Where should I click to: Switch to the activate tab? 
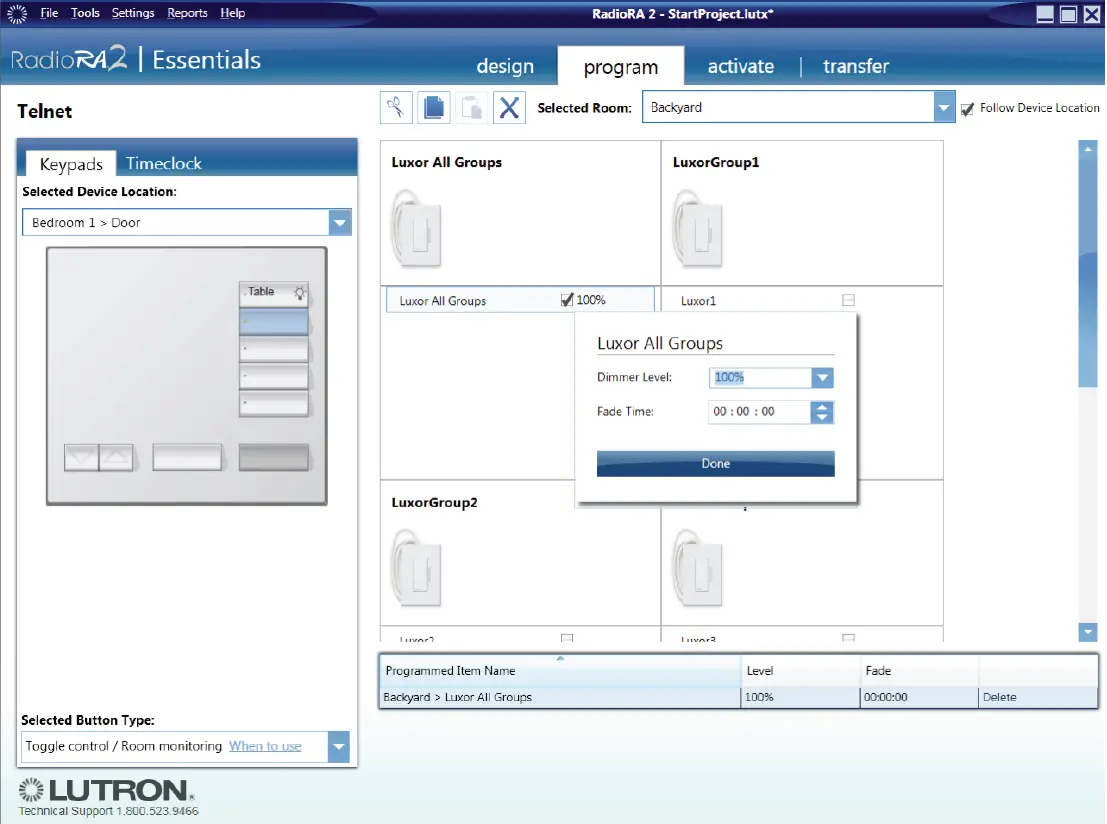pos(741,66)
